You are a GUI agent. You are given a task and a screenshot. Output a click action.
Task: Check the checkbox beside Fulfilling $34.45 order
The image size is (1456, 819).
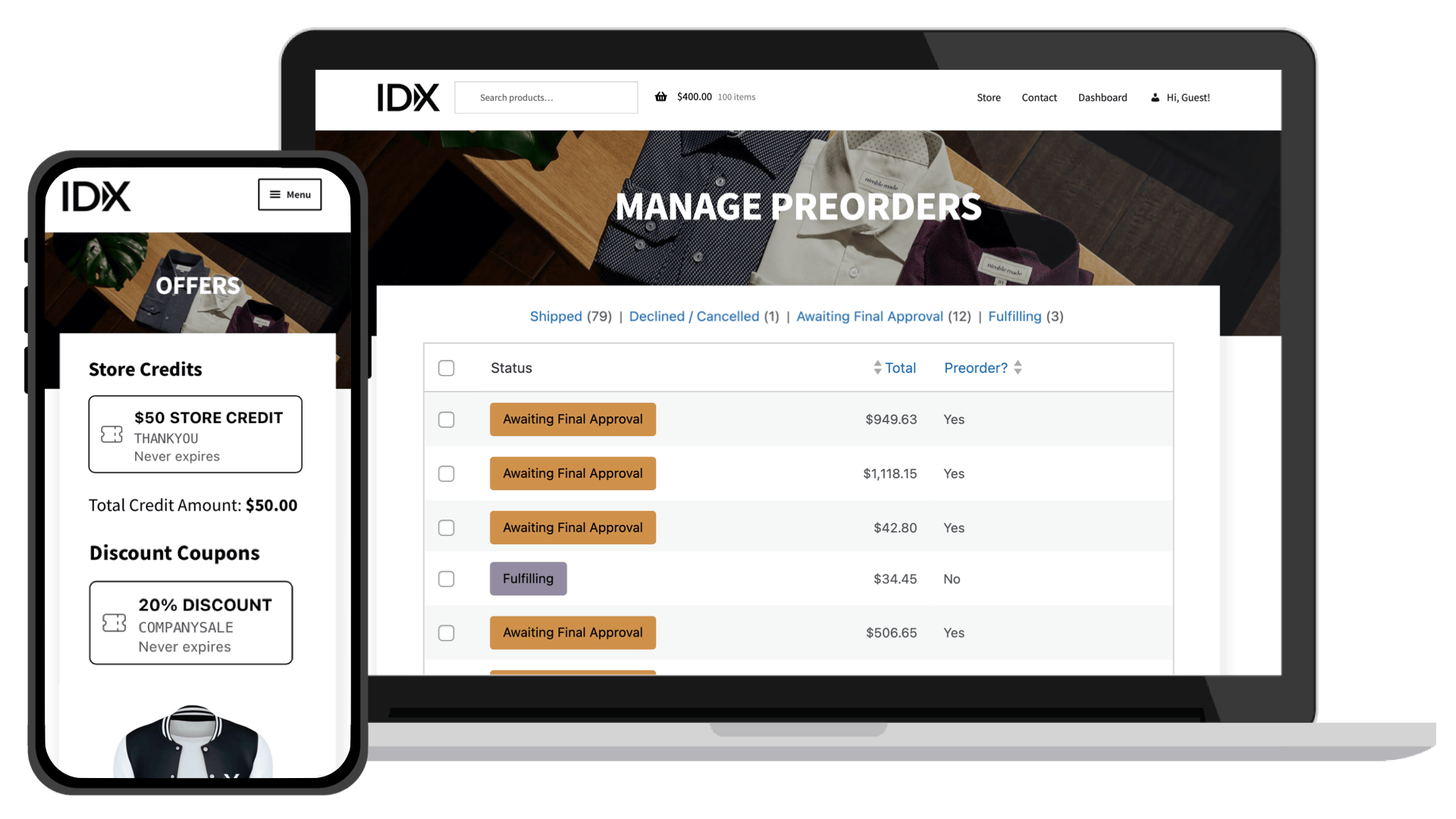(x=446, y=578)
